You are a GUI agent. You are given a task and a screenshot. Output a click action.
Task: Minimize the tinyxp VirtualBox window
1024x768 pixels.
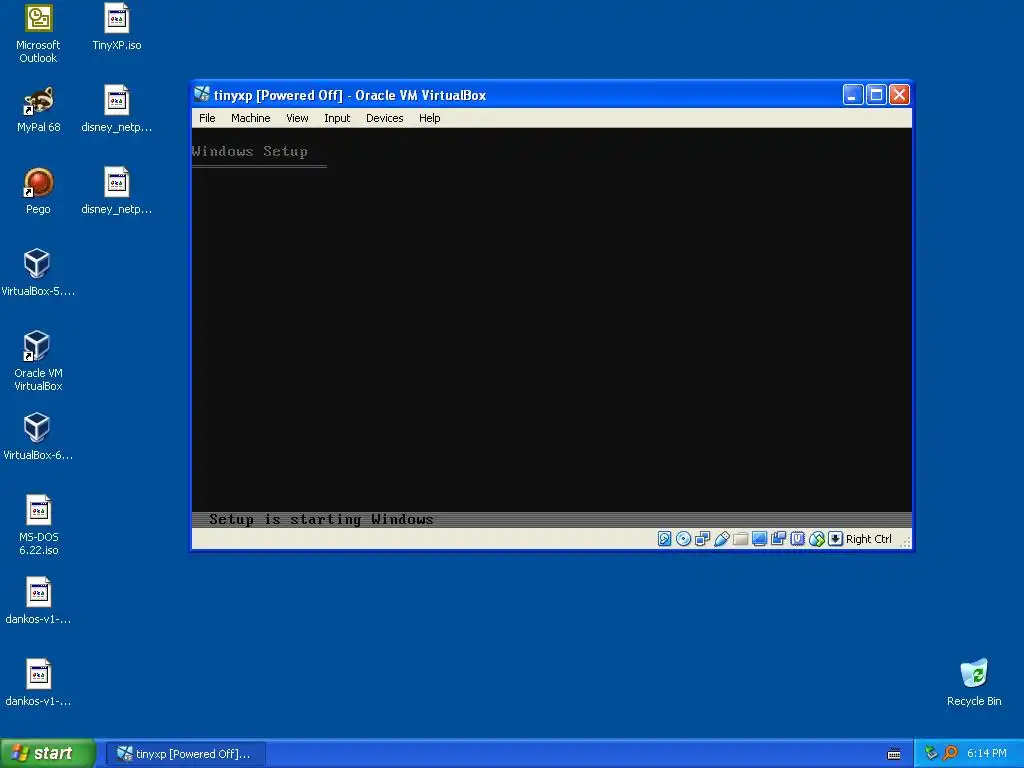(x=852, y=95)
